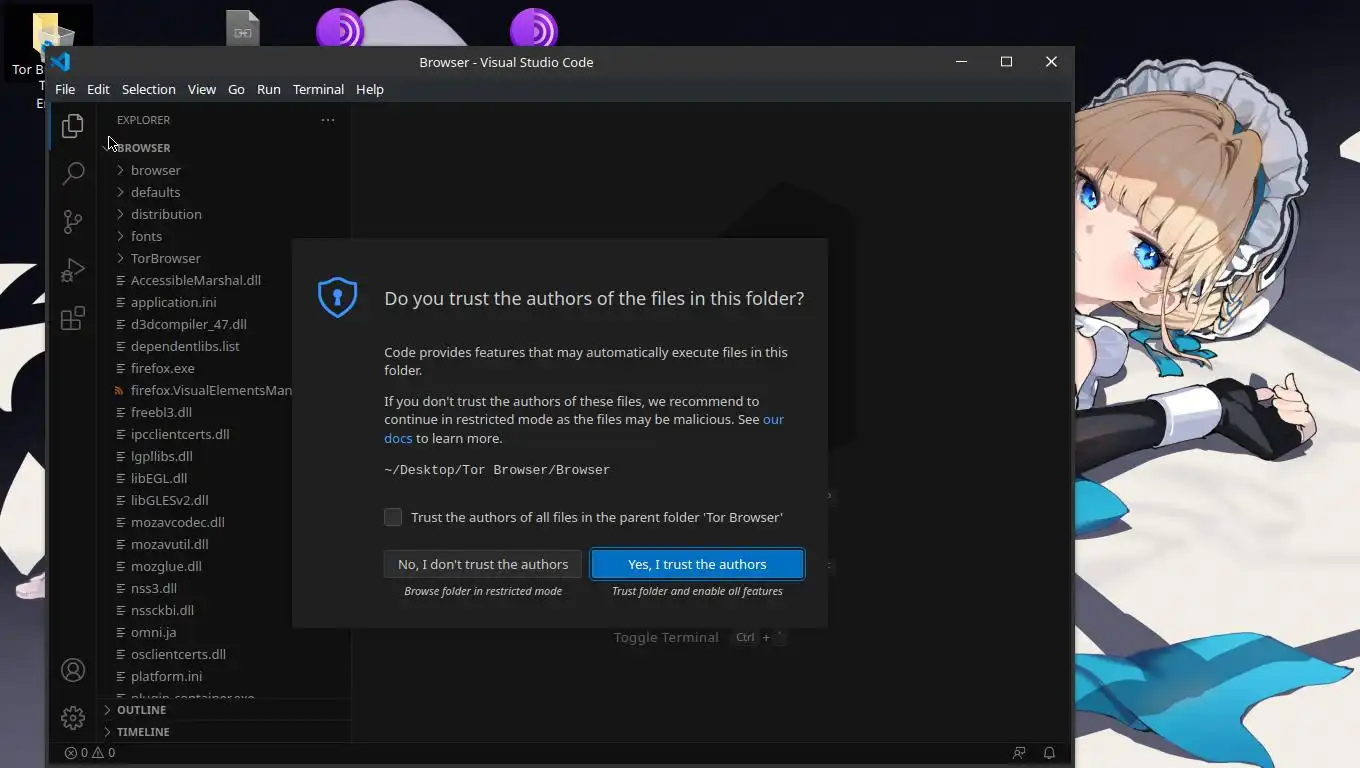Click the shield icon in trust dialog
Viewport: 1360px width, 768px height.
coord(337,298)
